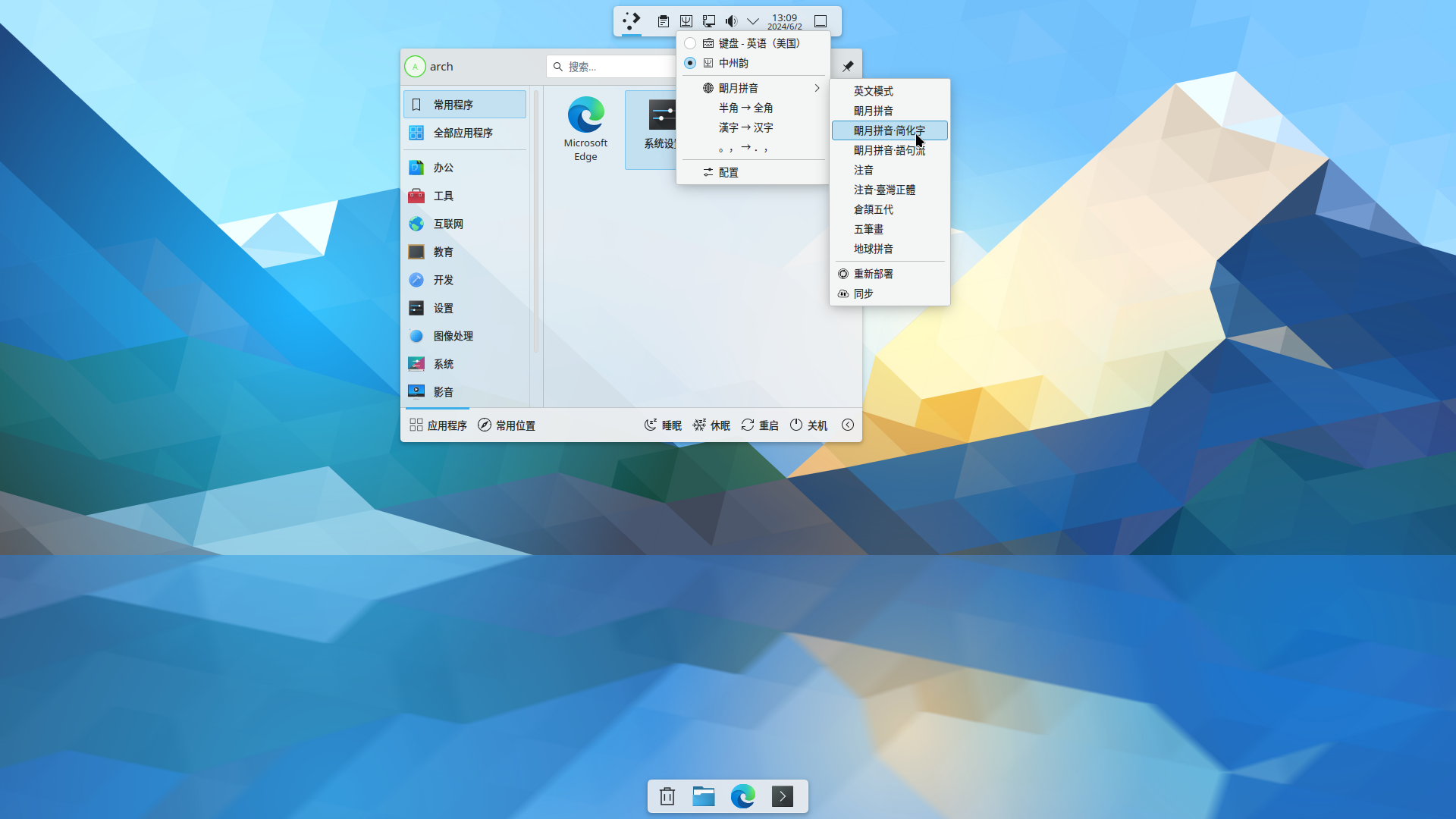
Task: Open the clipboard tray icon
Action: click(x=664, y=21)
